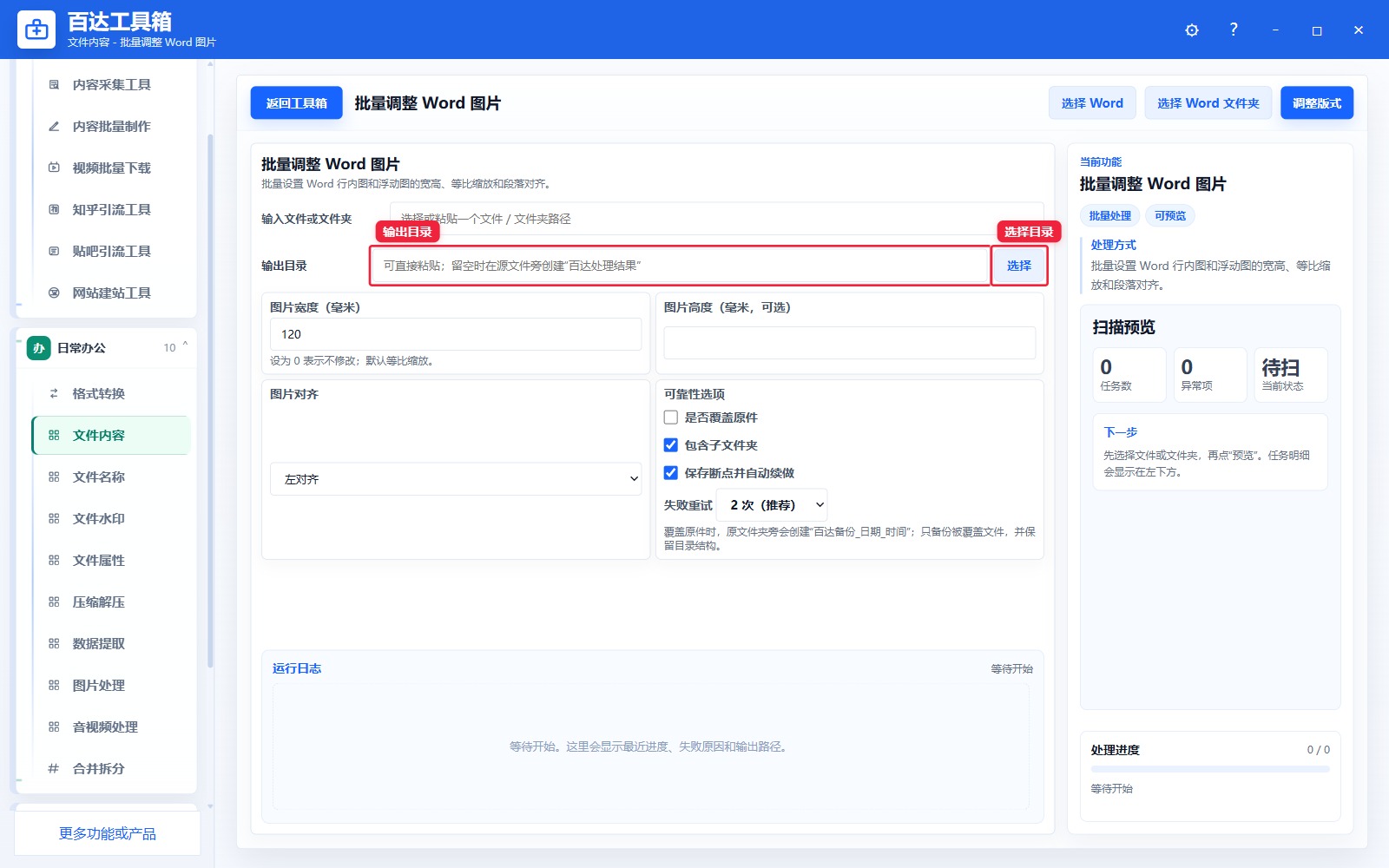Click the grid icon beside 数据提取

54,643
